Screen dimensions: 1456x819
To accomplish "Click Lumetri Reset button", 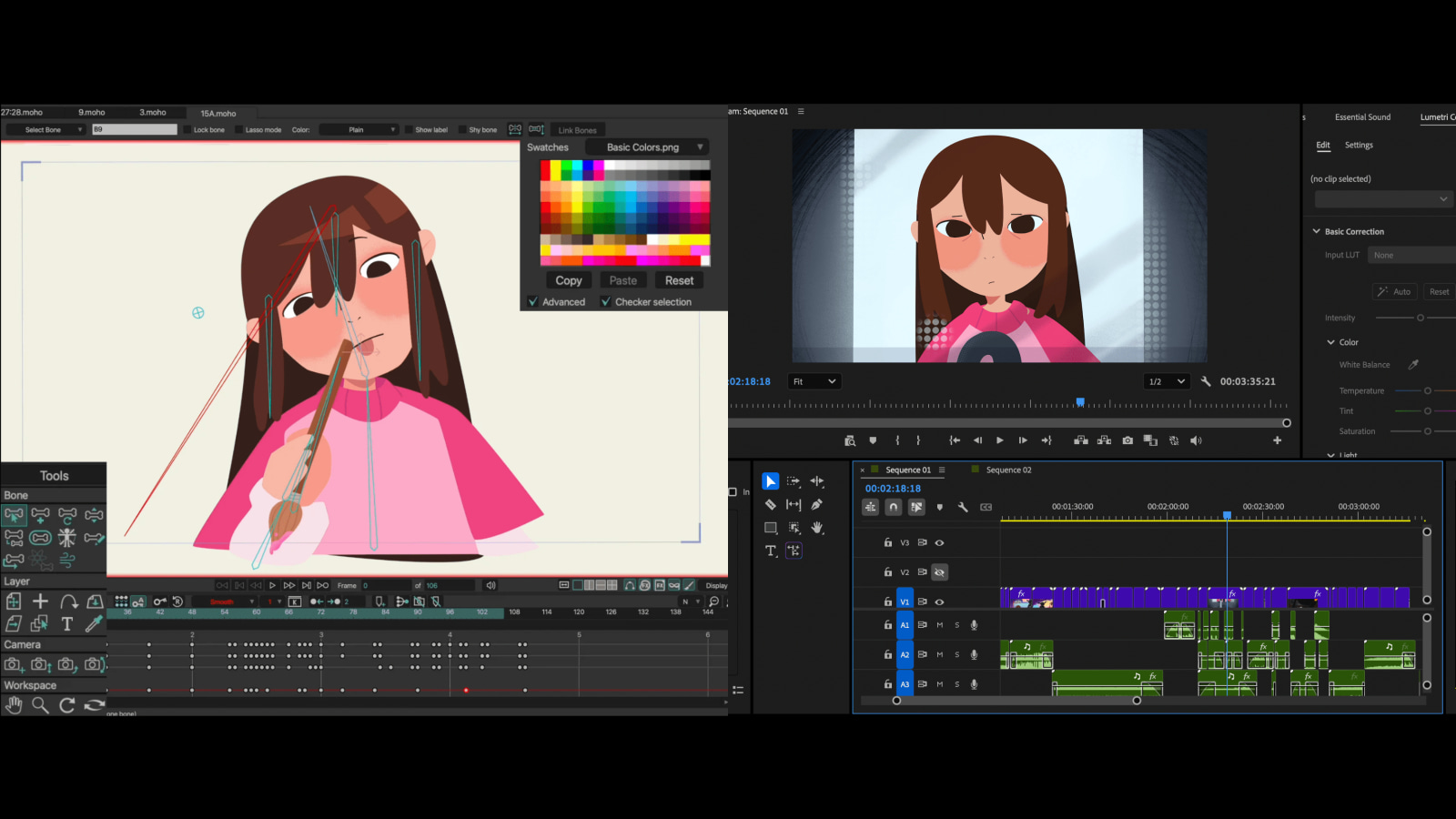I will click(x=1439, y=292).
